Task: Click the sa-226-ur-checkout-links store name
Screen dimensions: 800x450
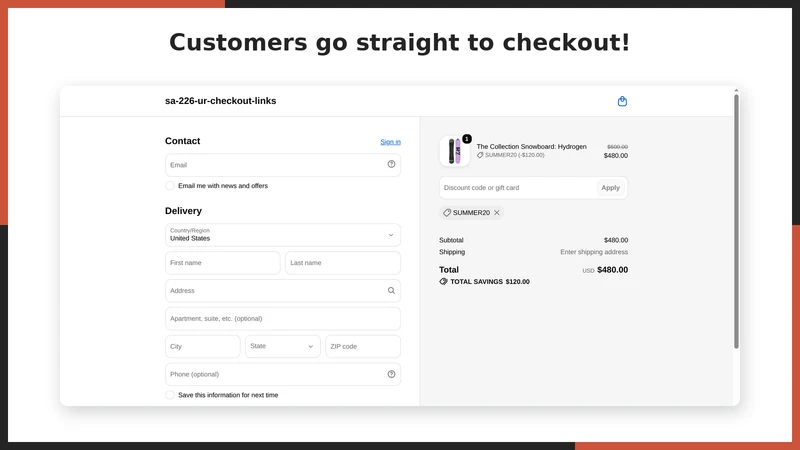Action: [220, 101]
